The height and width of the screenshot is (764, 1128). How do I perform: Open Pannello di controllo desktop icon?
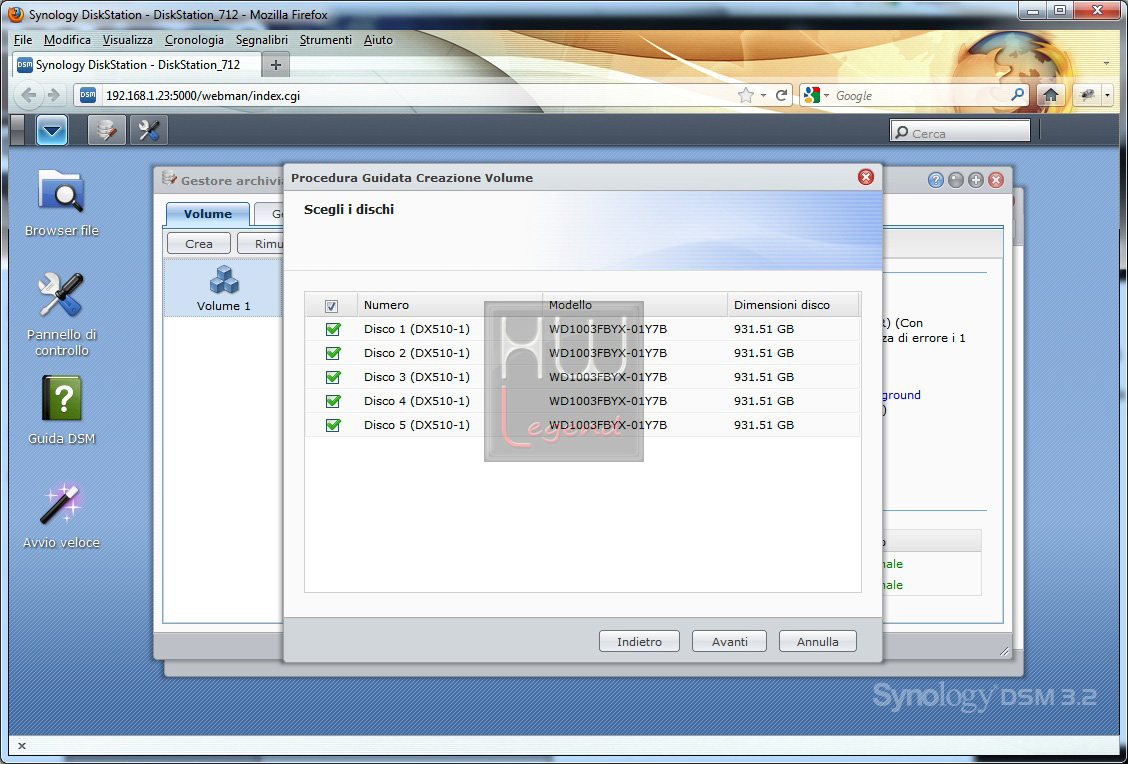pos(61,295)
